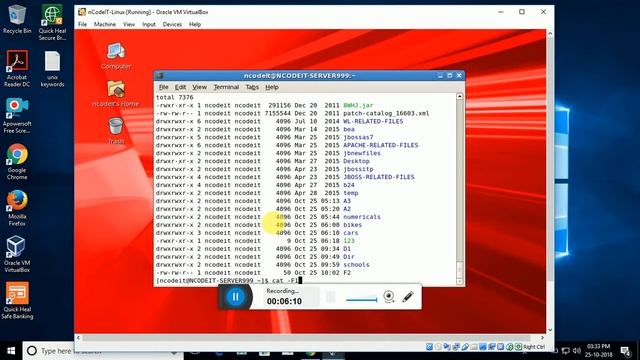Open the terminal View menu
Viewport: 640px width, 360px height.
[200, 87]
